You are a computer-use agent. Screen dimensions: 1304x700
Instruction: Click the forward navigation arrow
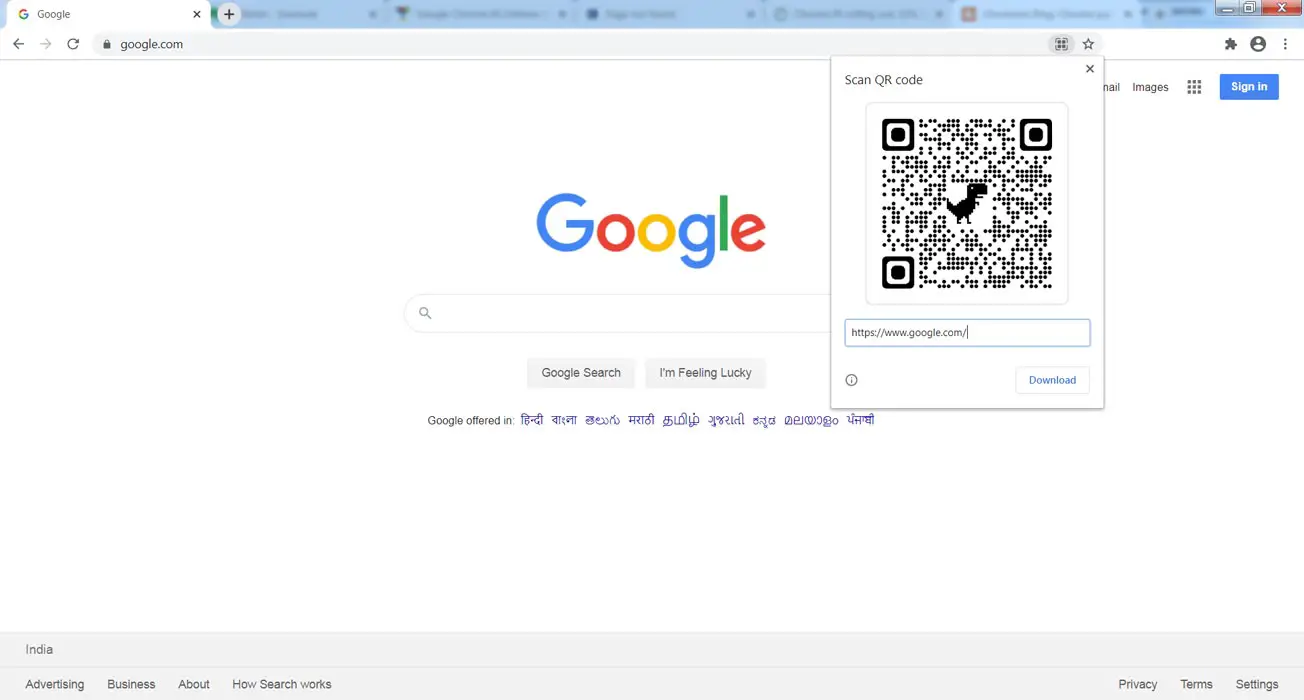(45, 44)
